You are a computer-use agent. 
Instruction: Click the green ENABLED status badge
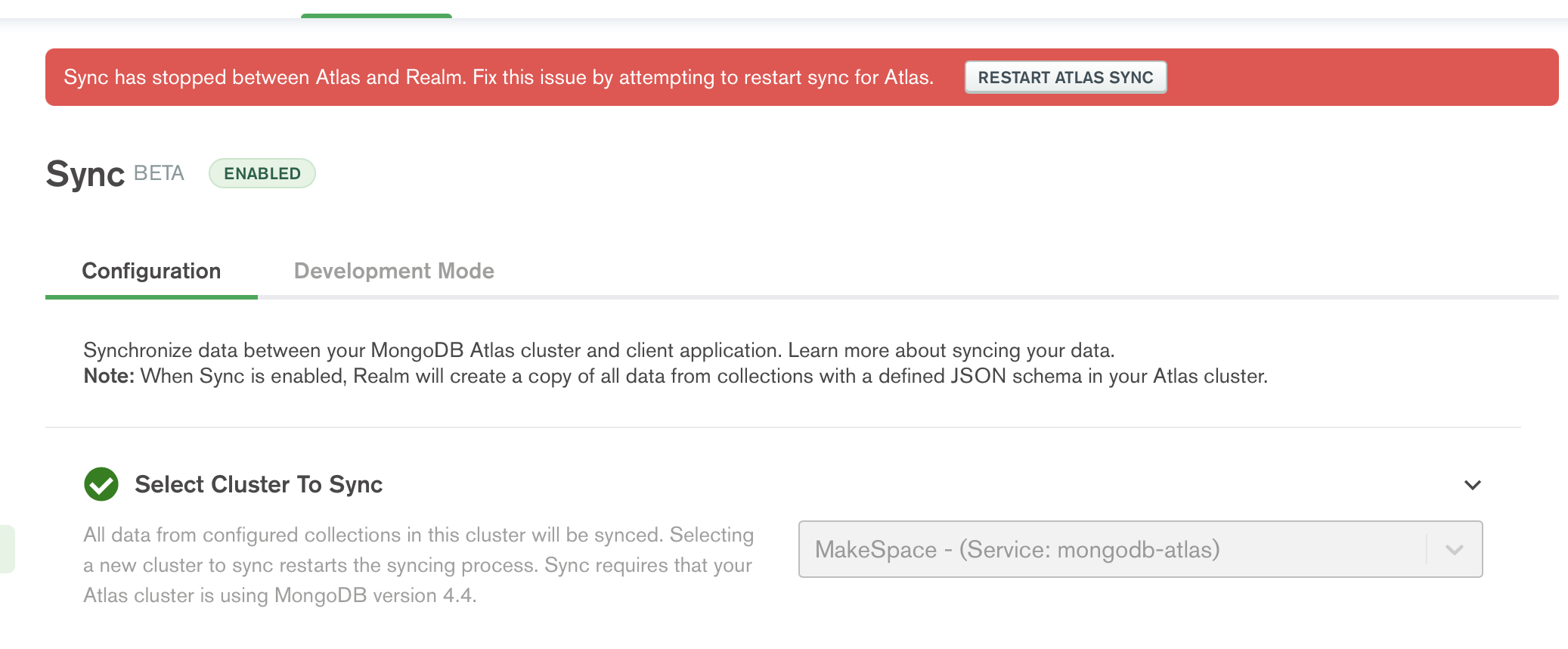(x=262, y=173)
